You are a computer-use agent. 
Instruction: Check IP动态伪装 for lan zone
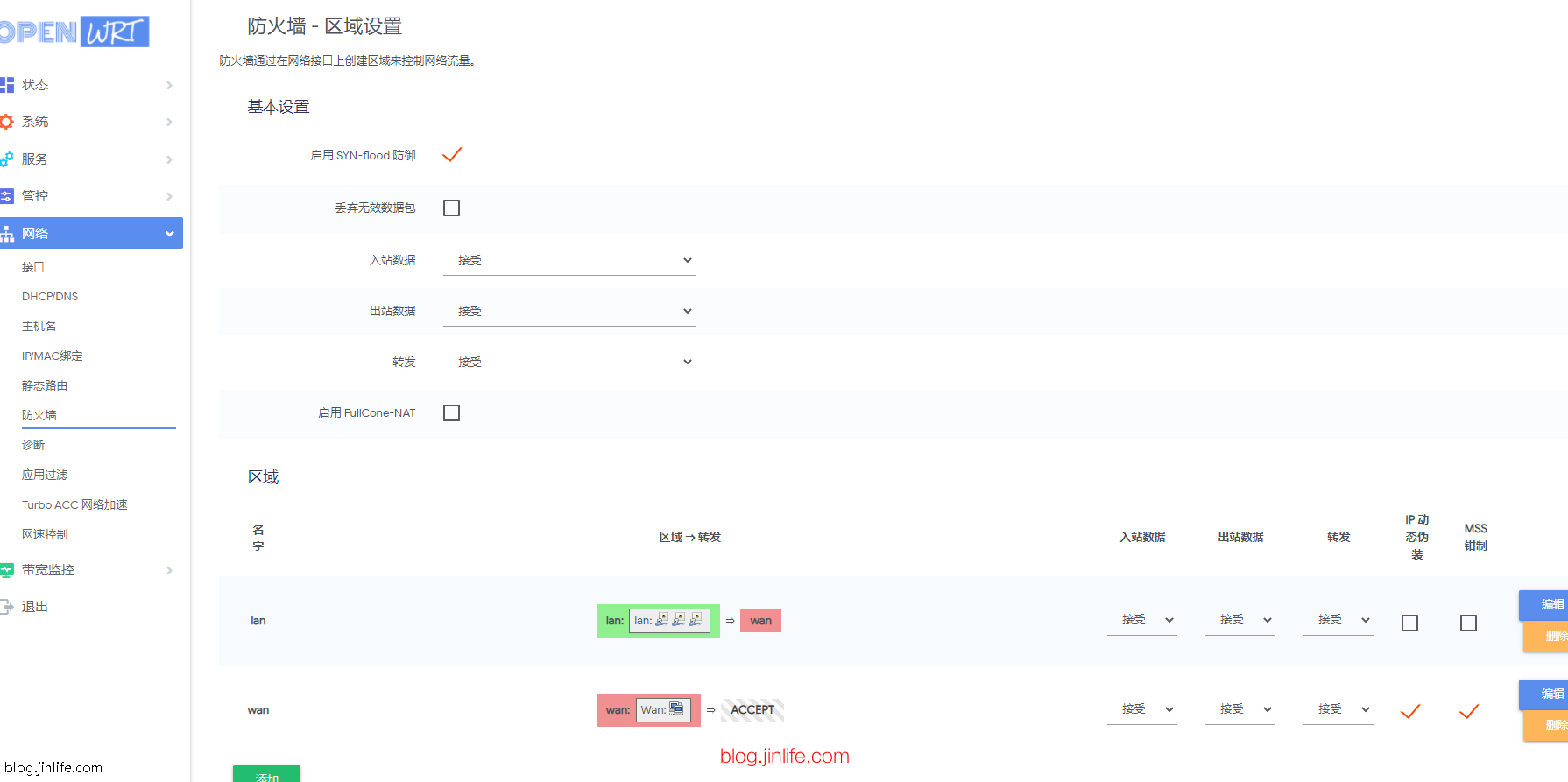click(1410, 623)
